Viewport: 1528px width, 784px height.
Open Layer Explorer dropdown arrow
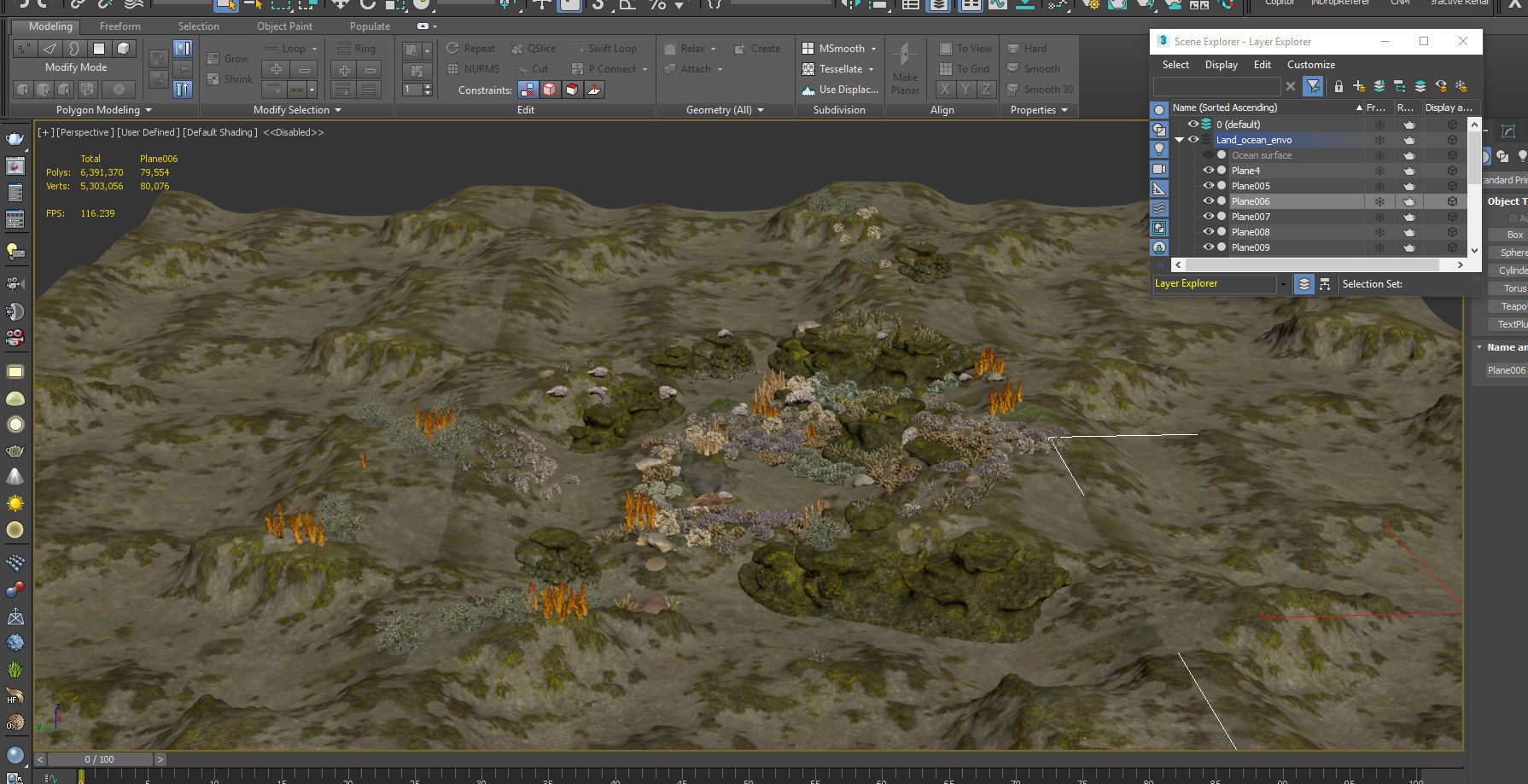pyautogui.click(x=1282, y=284)
